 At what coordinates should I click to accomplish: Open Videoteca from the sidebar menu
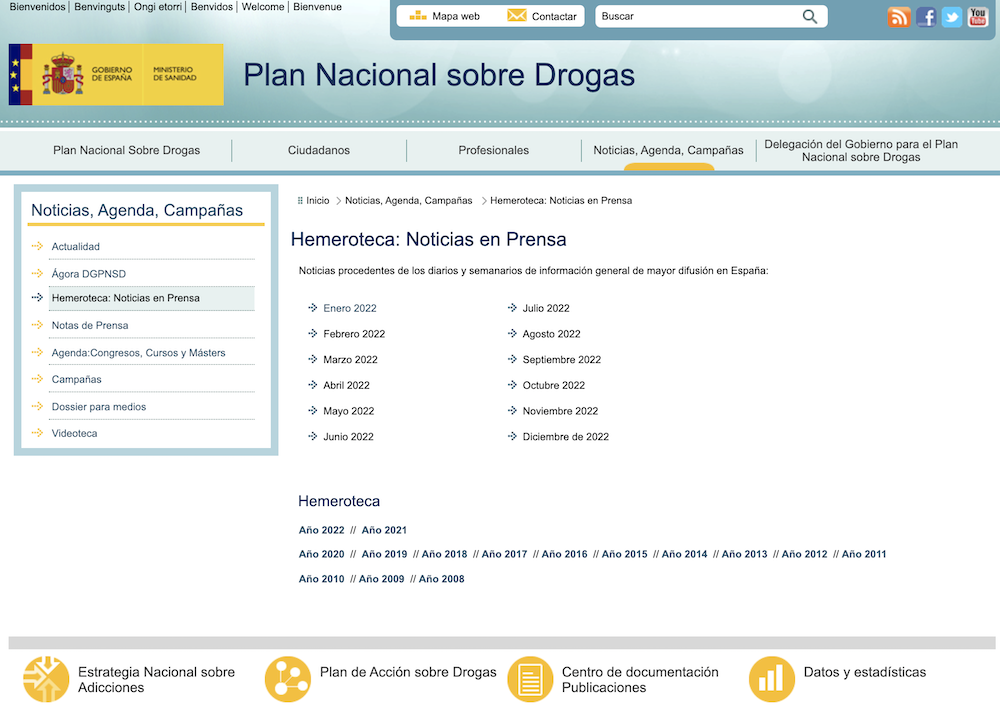[x=74, y=433]
